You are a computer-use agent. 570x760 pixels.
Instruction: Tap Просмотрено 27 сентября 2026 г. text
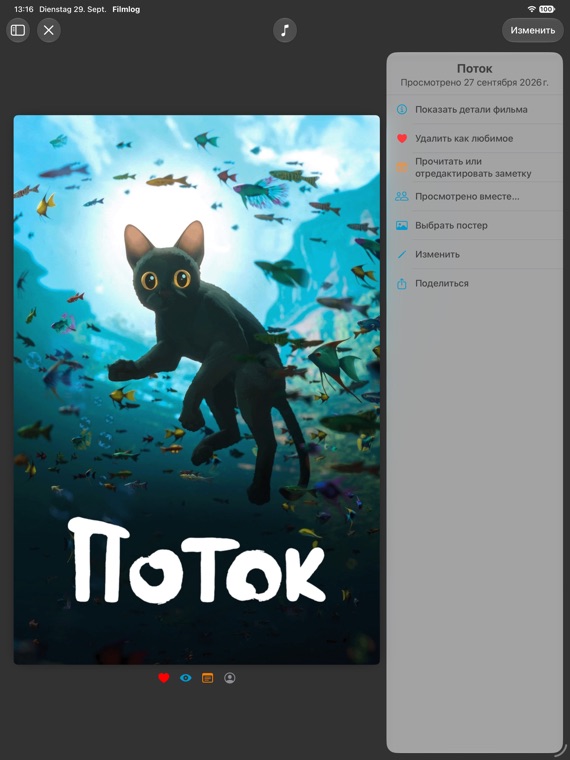(475, 82)
